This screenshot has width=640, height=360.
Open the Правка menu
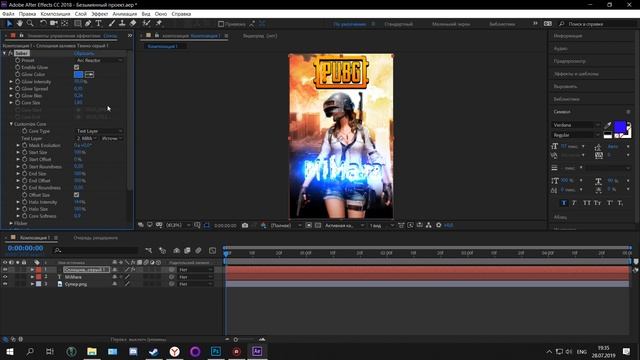tap(27, 14)
